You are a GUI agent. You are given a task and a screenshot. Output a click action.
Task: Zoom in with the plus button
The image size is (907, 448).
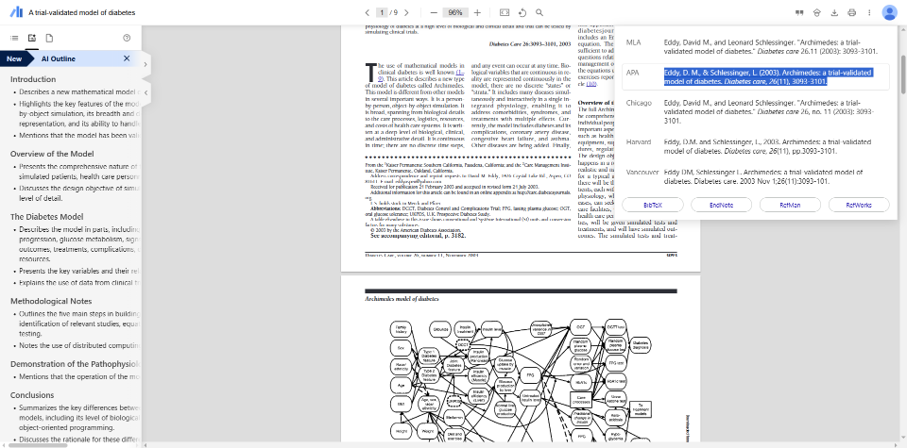pos(477,12)
